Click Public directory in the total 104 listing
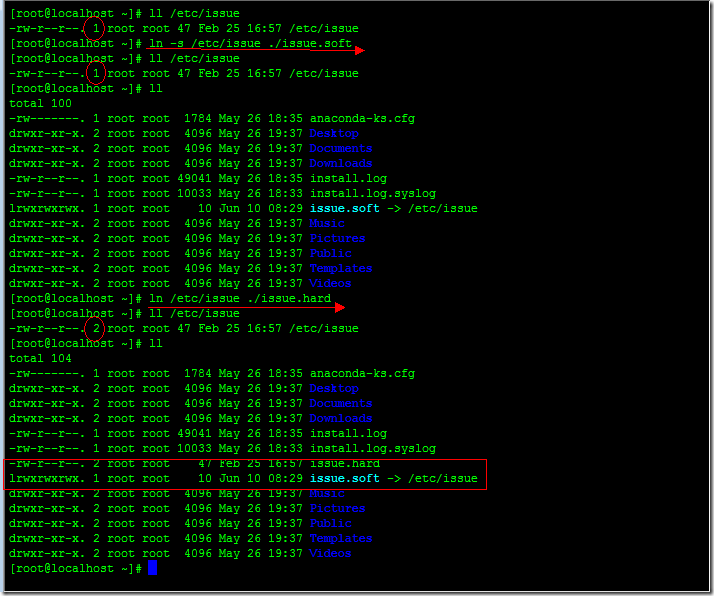This screenshot has width=714, height=596. coord(330,524)
